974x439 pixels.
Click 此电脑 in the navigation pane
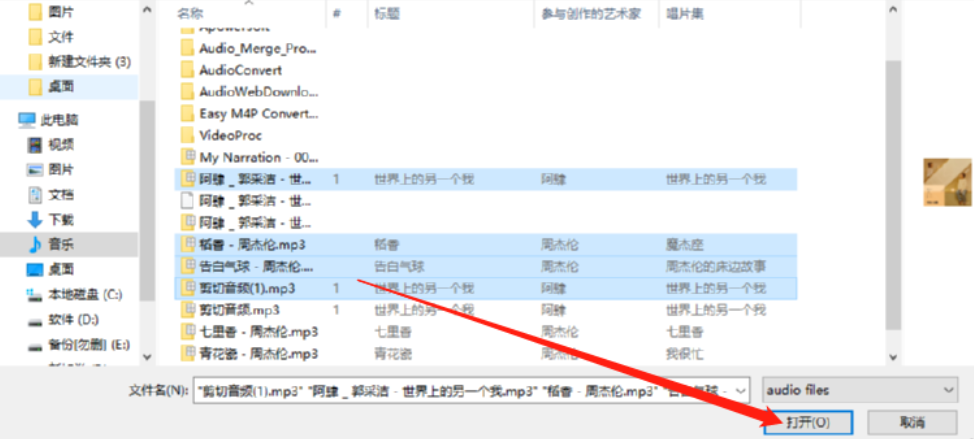[48, 120]
